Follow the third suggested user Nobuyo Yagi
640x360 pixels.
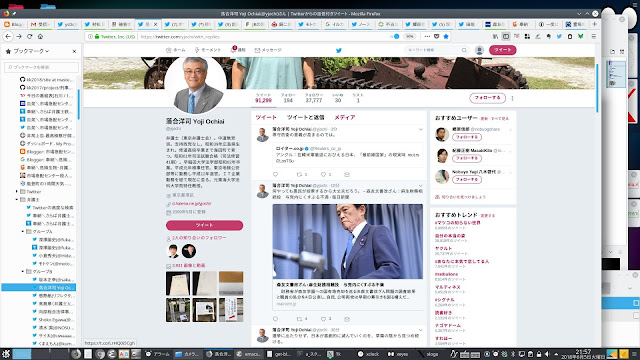[467, 180]
